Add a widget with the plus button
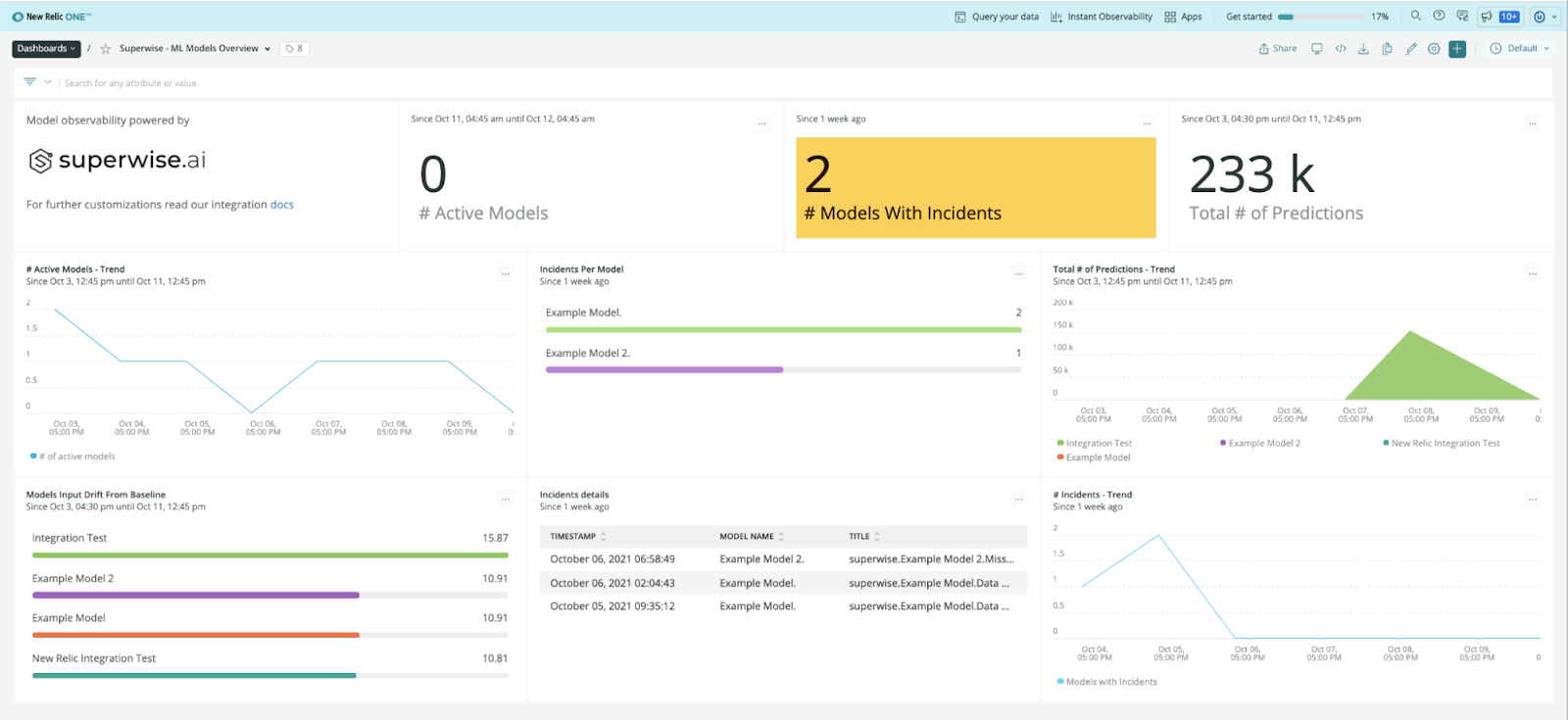 tap(1457, 49)
